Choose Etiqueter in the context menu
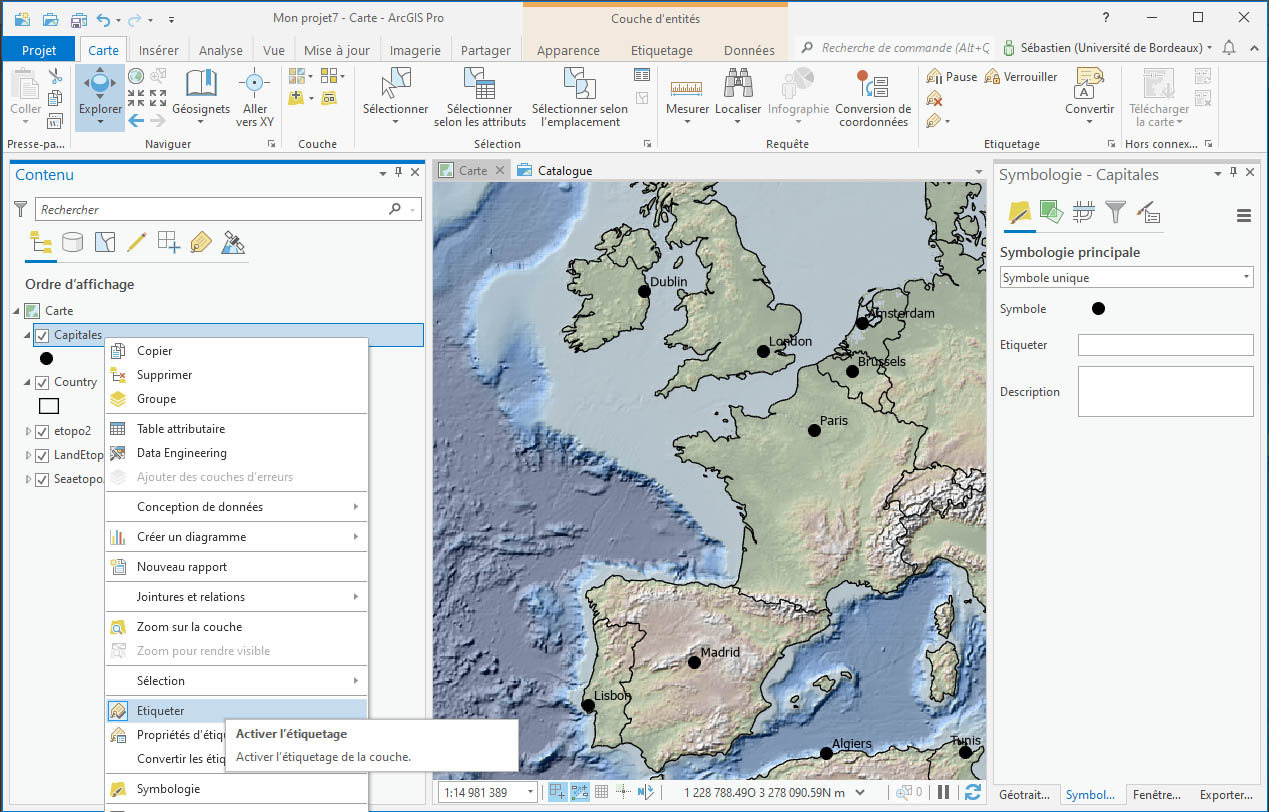 coord(160,711)
